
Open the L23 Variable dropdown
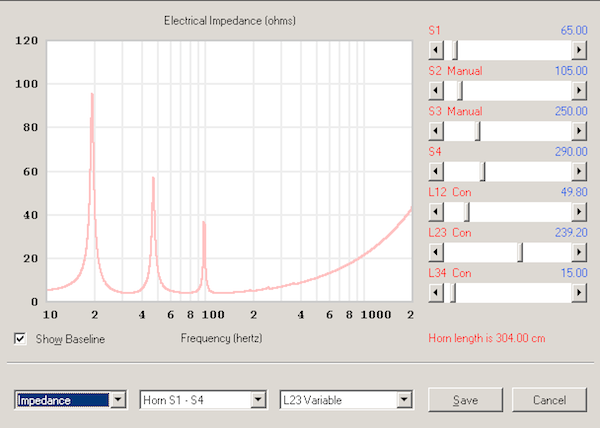coord(404,400)
